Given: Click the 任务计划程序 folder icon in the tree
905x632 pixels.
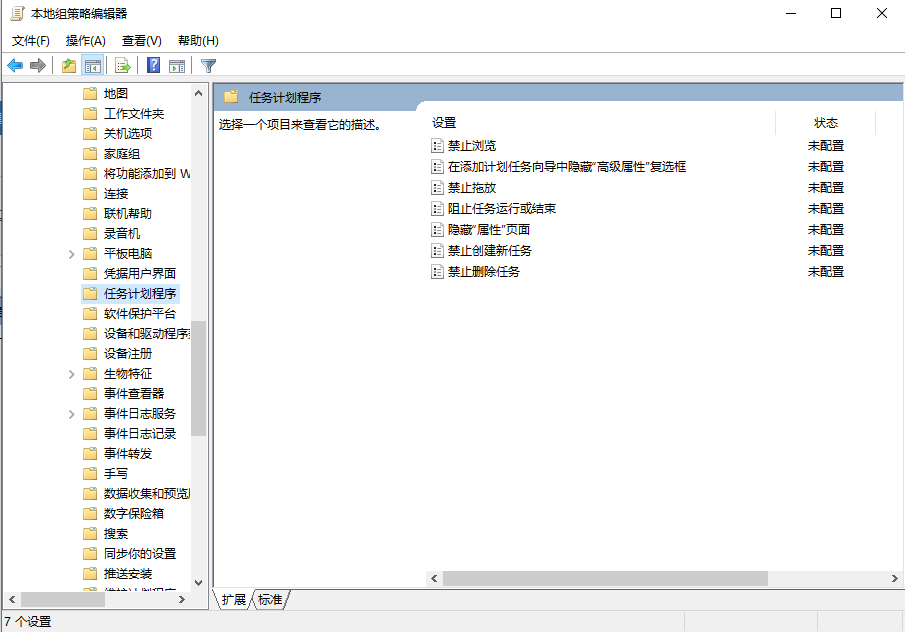Looking at the screenshot, I should click(88, 293).
